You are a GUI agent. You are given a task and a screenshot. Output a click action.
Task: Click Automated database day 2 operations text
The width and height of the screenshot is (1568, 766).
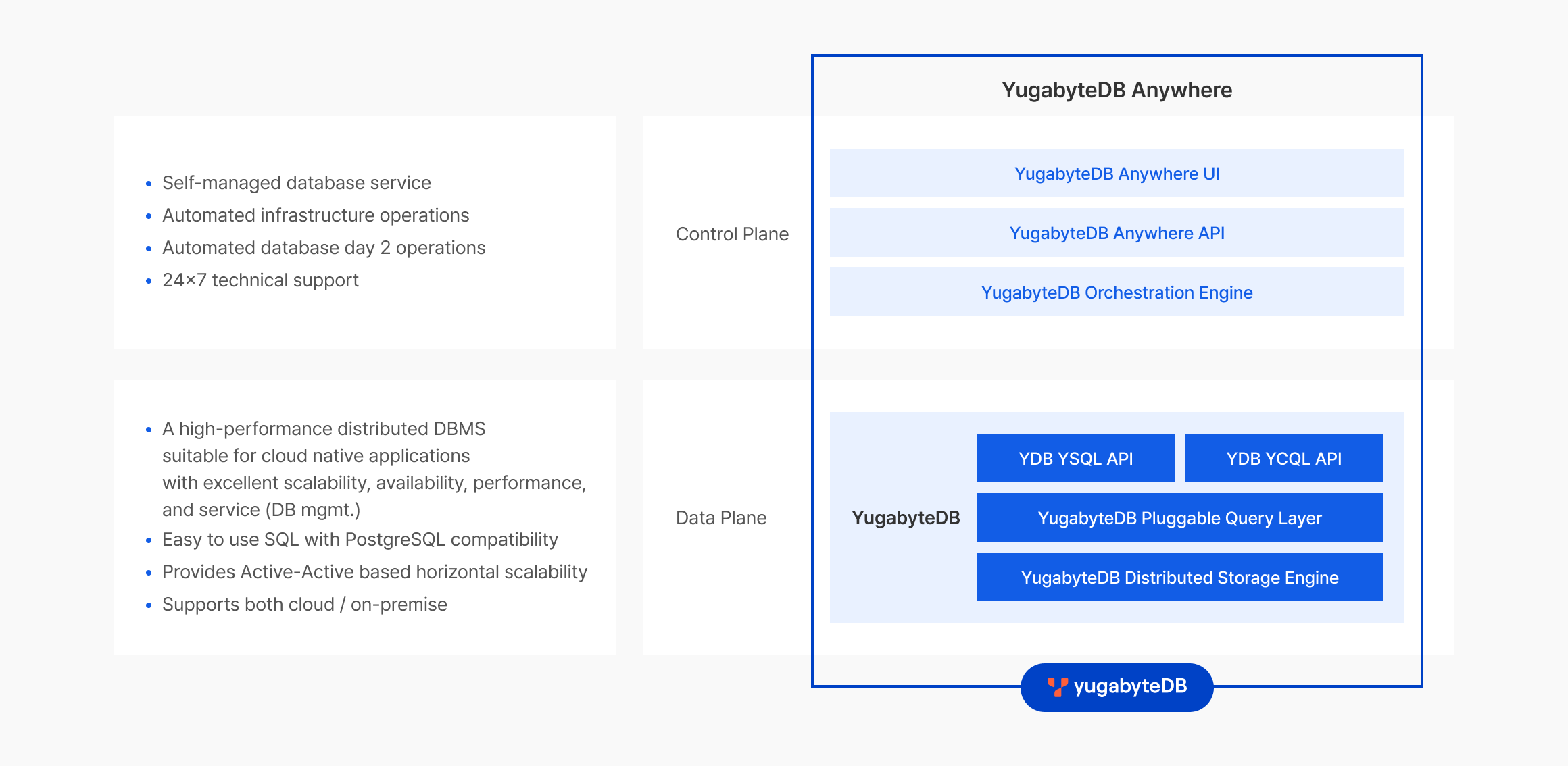324,248
